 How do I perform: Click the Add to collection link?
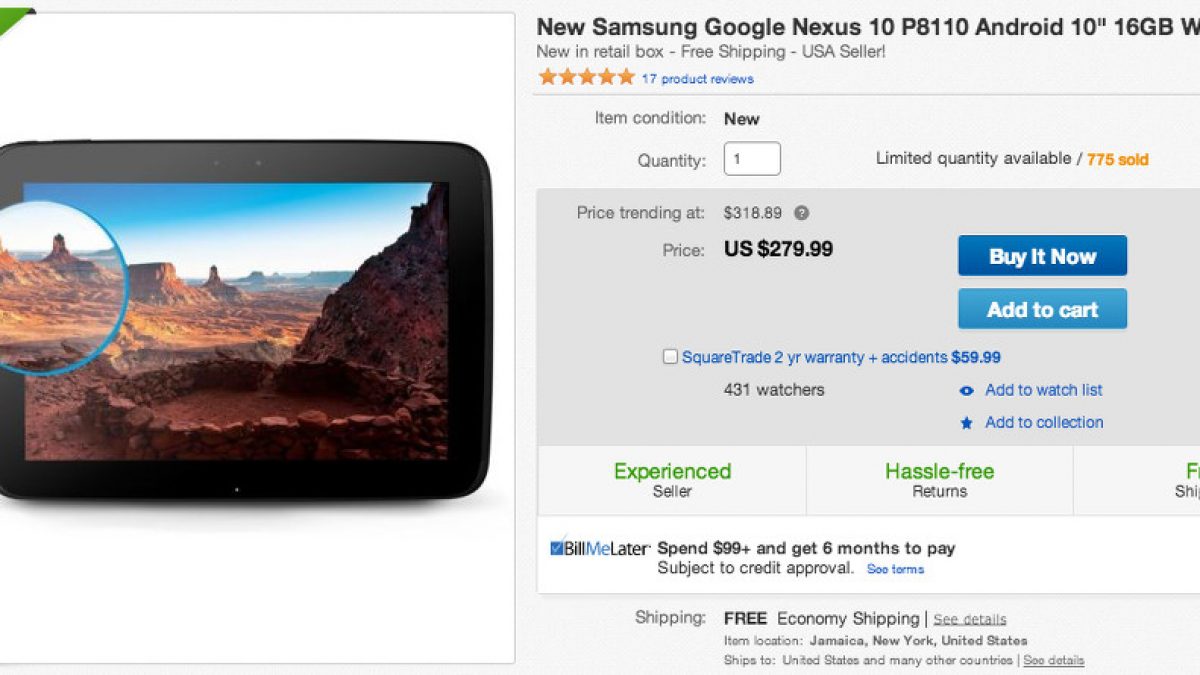(x=1043, y=422)
